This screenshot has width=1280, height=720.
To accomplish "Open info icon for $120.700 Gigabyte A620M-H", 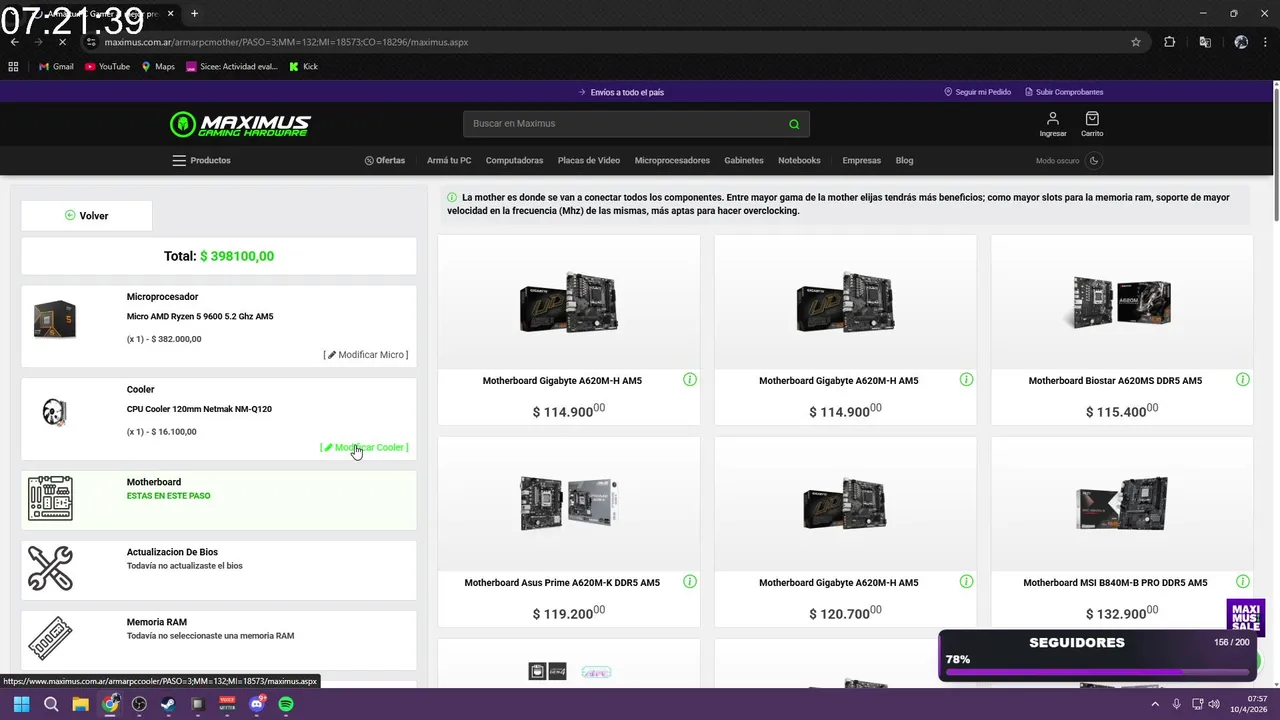I will point(967,582).
